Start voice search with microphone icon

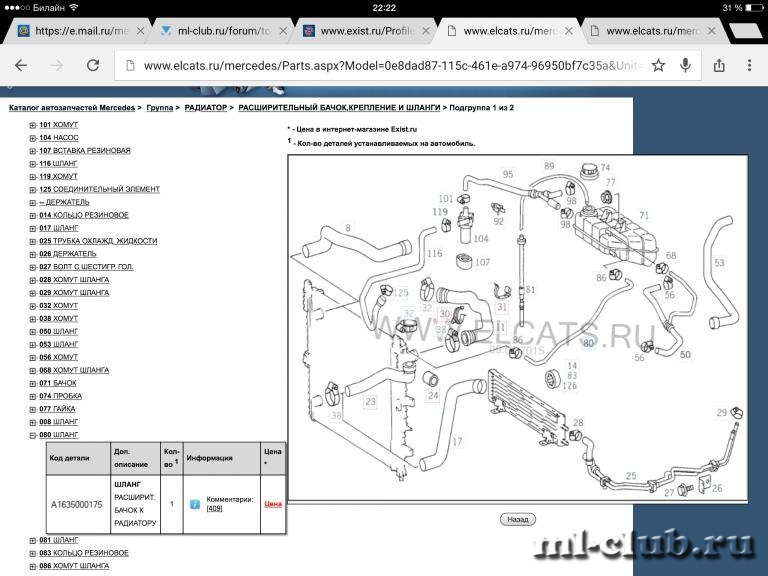click(x=685, y=66)
